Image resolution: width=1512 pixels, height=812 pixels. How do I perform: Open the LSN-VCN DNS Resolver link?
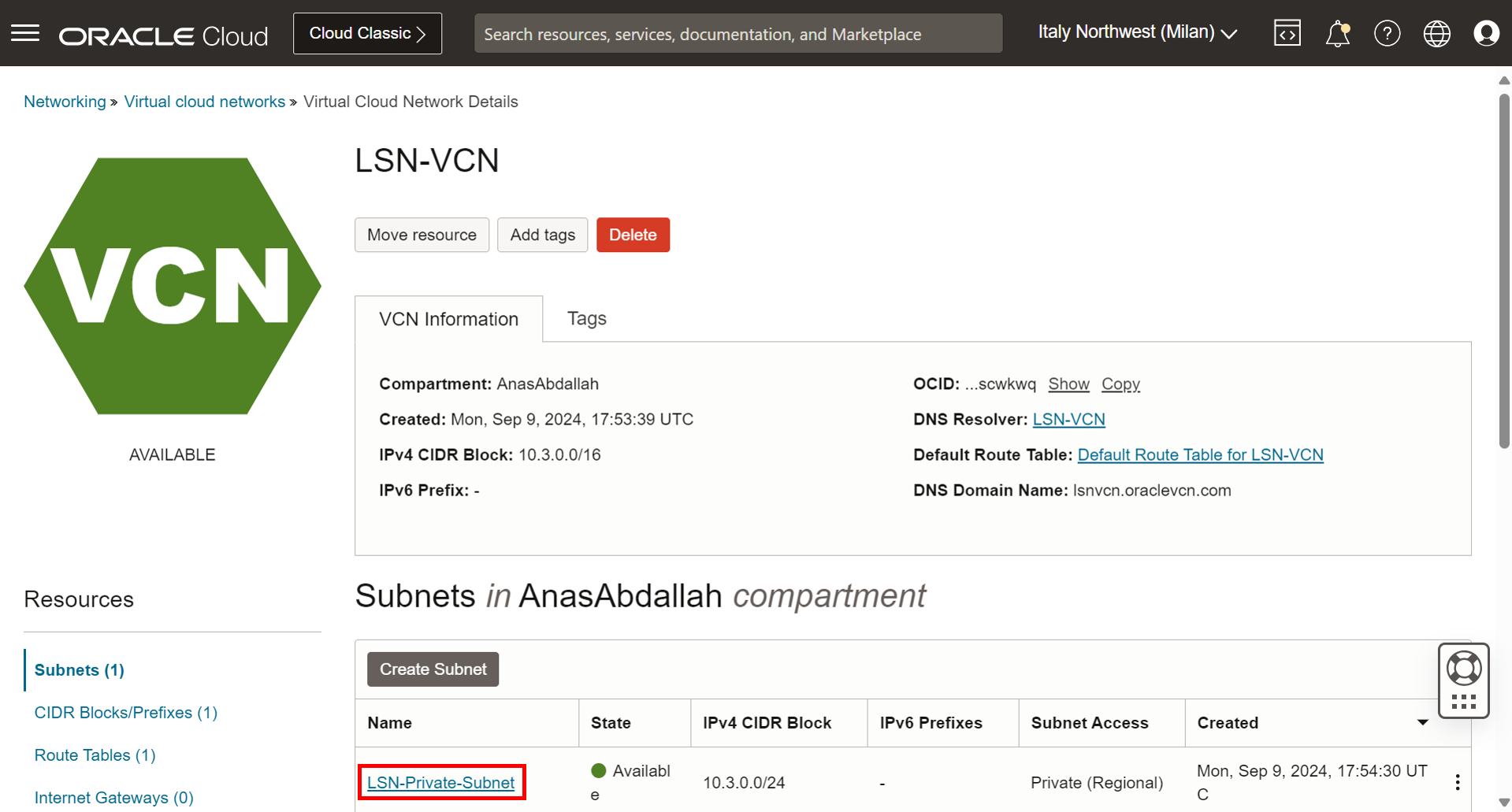pos(1068,420)
